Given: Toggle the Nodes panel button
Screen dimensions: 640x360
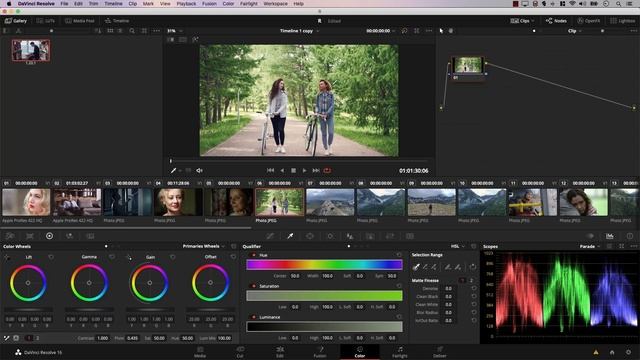Looking at the screenshot, I should coord(556,21).
